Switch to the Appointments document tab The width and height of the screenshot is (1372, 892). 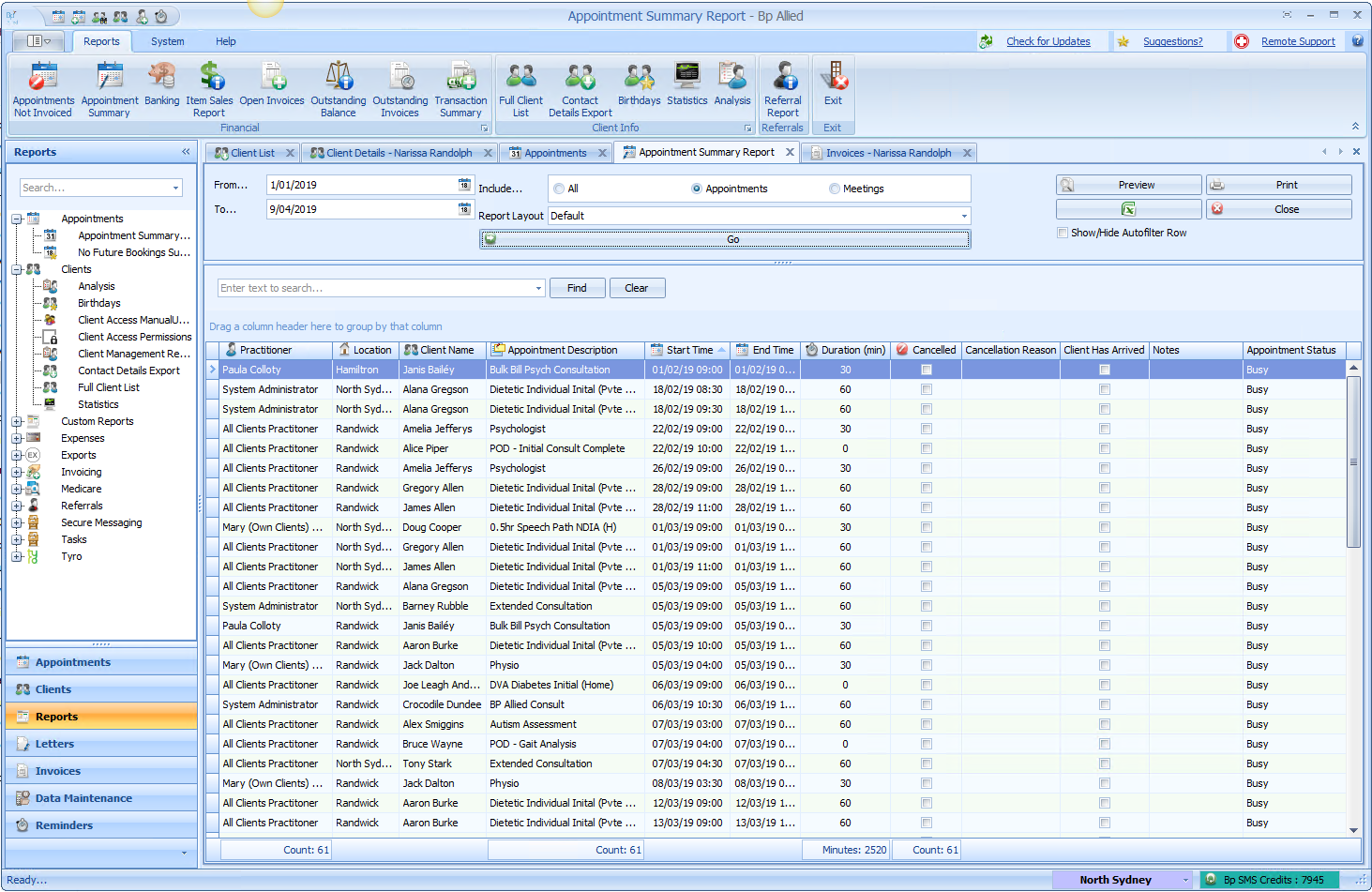(x=555, y=153)
